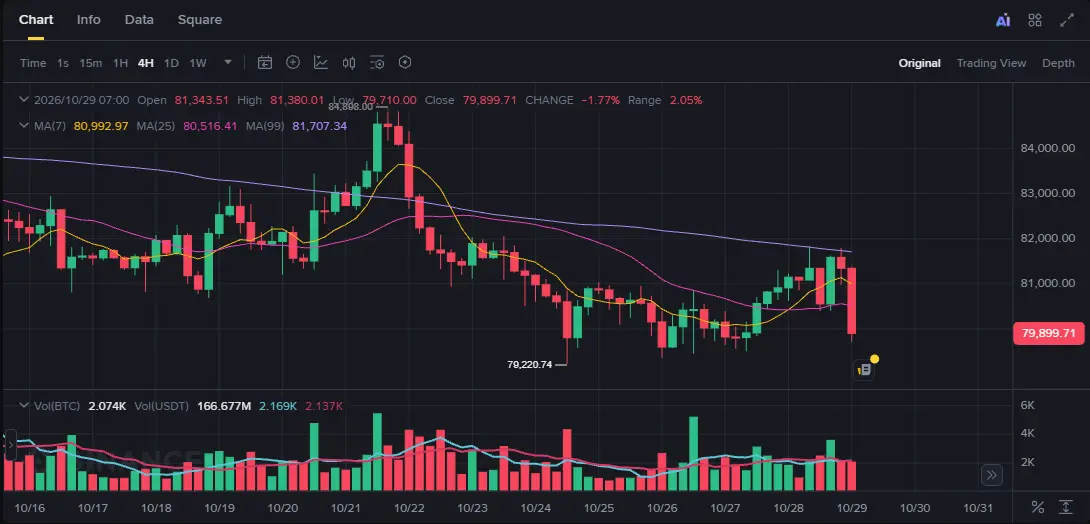Open the technical indicators line-chart icon
Viewport: 1090px width, 524px height.
click(x=320, y=63)
